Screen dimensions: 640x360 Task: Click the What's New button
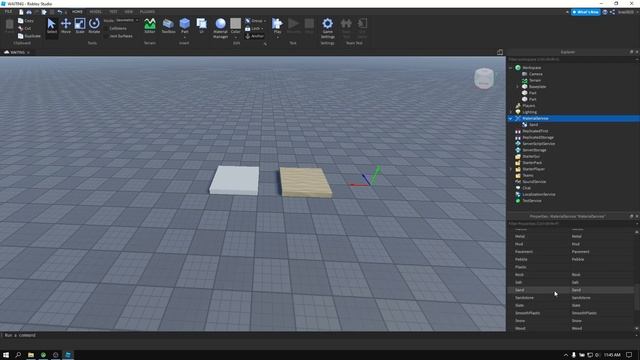pos(585,12)
